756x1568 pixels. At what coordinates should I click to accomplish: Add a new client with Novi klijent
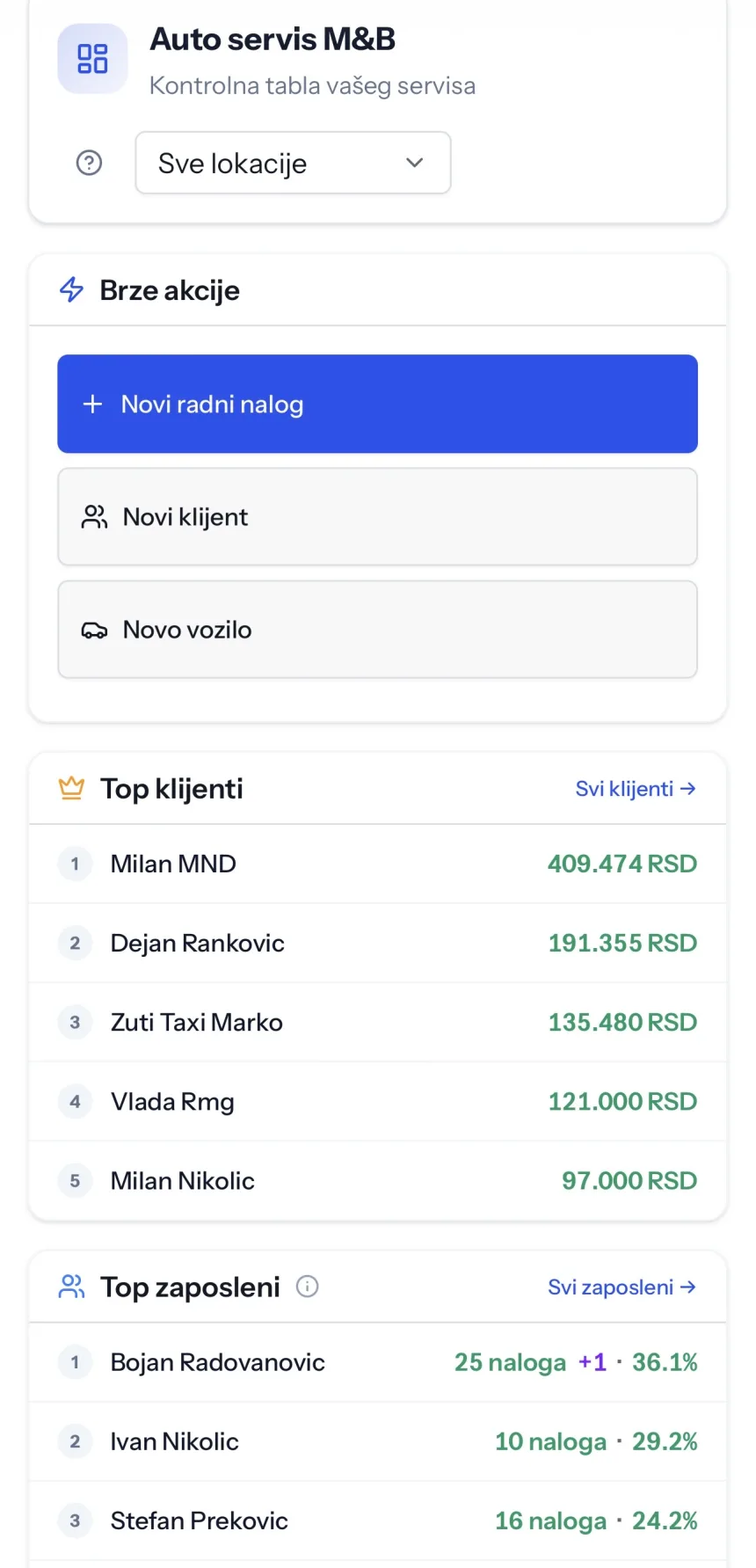(x=377, y=516)
